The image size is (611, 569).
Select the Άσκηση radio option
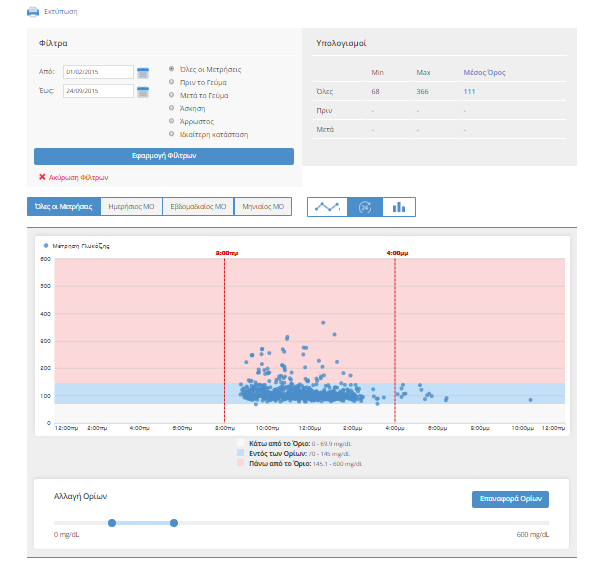pyautogui.click(x=172, y=108)
